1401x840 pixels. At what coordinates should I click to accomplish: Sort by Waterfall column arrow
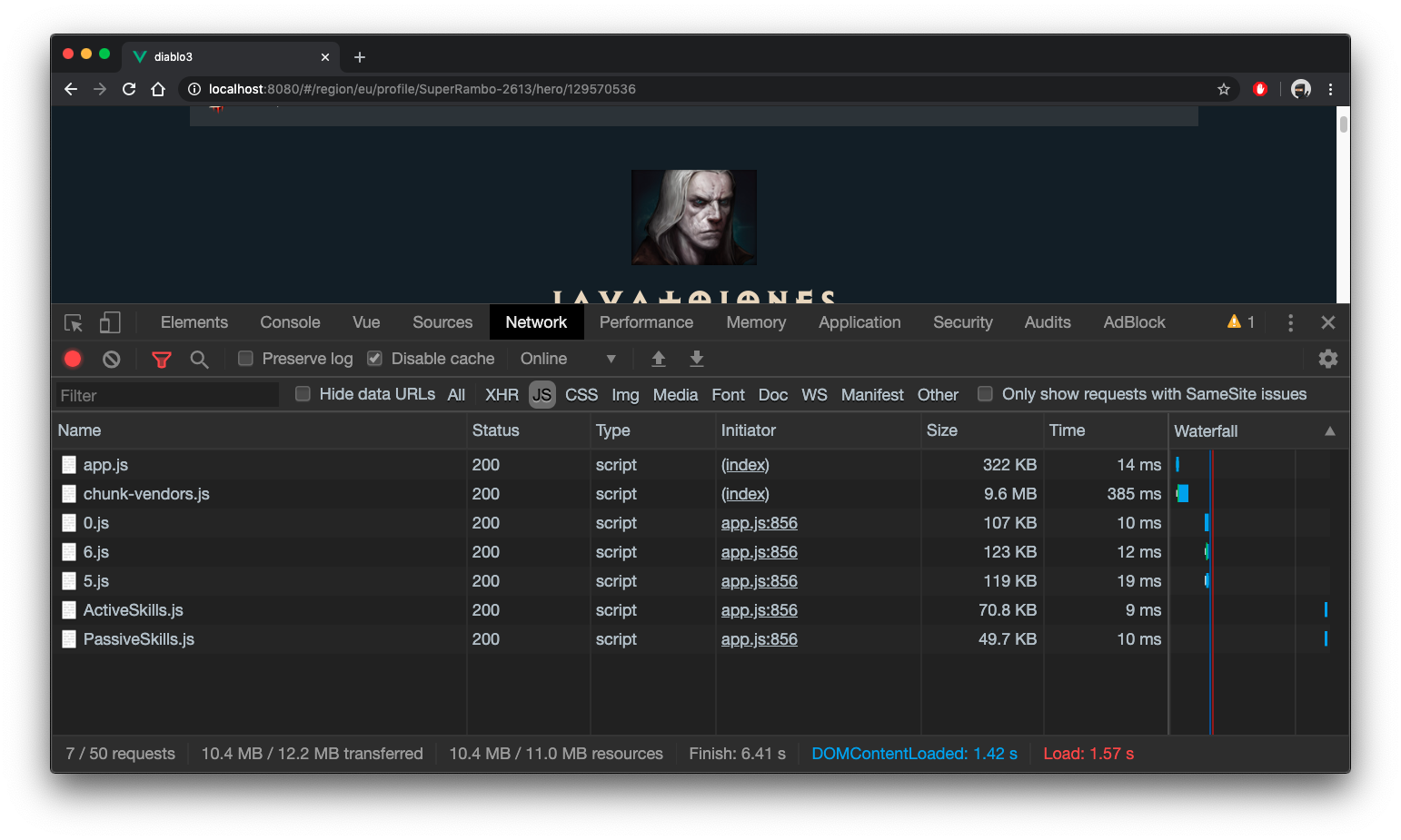click(1330, 431)
